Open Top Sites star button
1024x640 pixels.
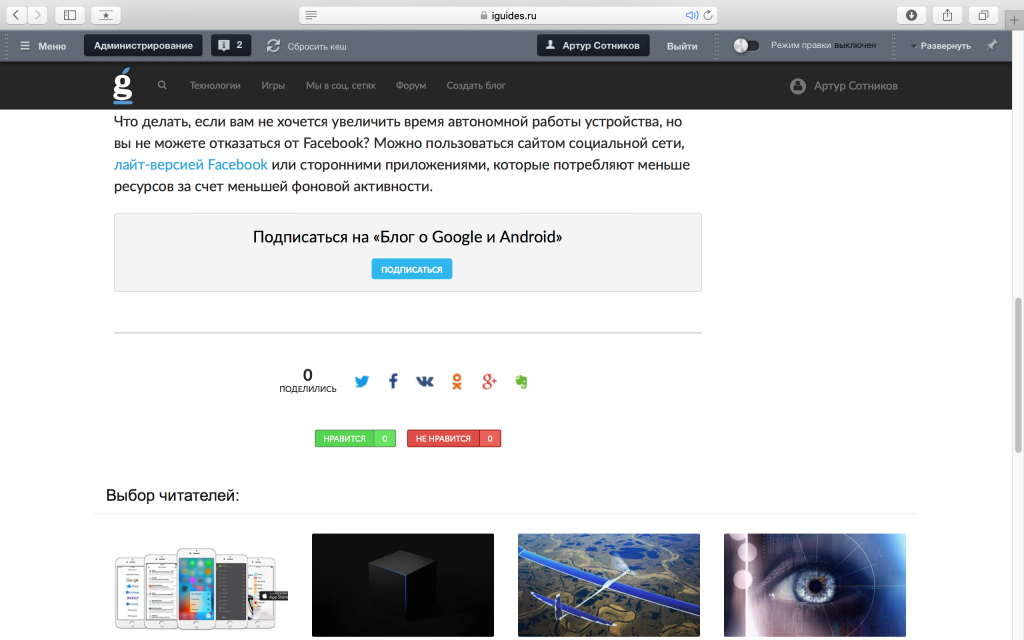[x=106, y=14]
